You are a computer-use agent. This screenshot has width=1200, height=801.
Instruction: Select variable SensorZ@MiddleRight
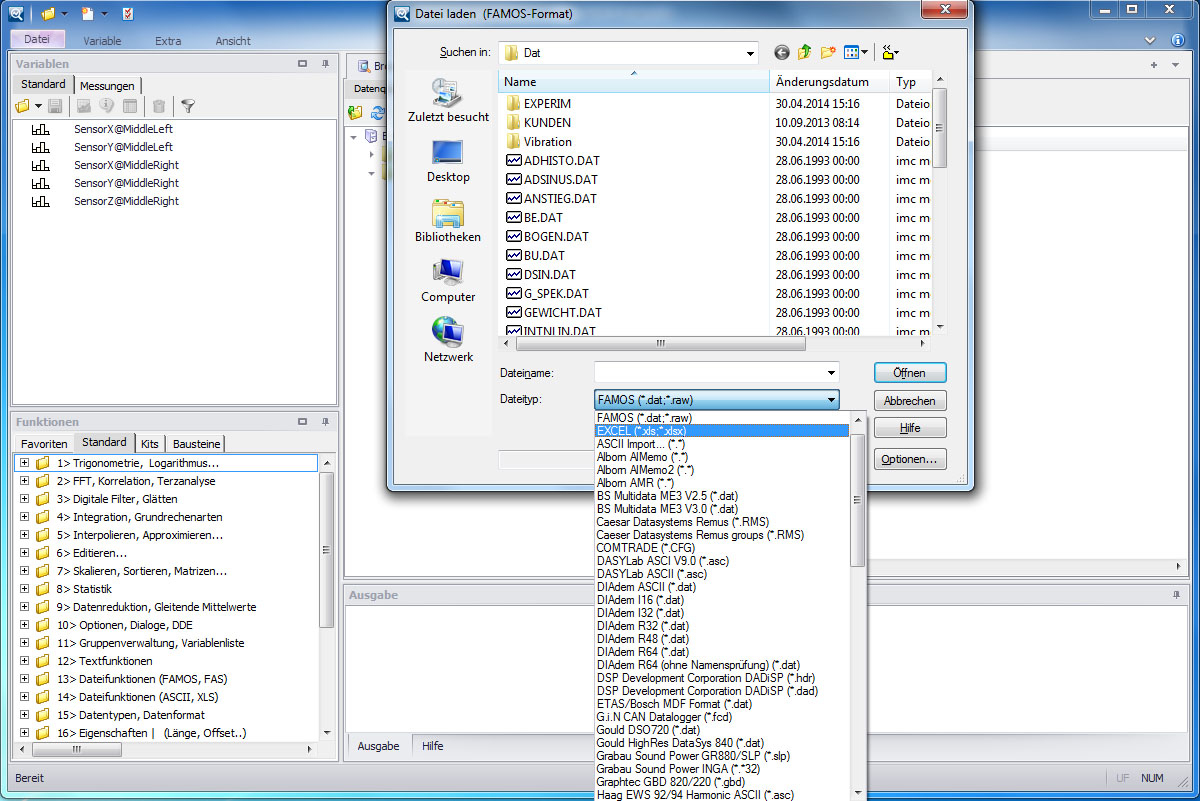click(126, 201)
